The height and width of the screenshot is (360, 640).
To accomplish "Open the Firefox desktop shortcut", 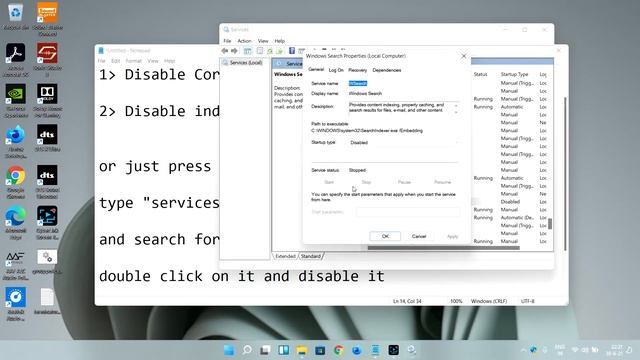I will 16,141.
